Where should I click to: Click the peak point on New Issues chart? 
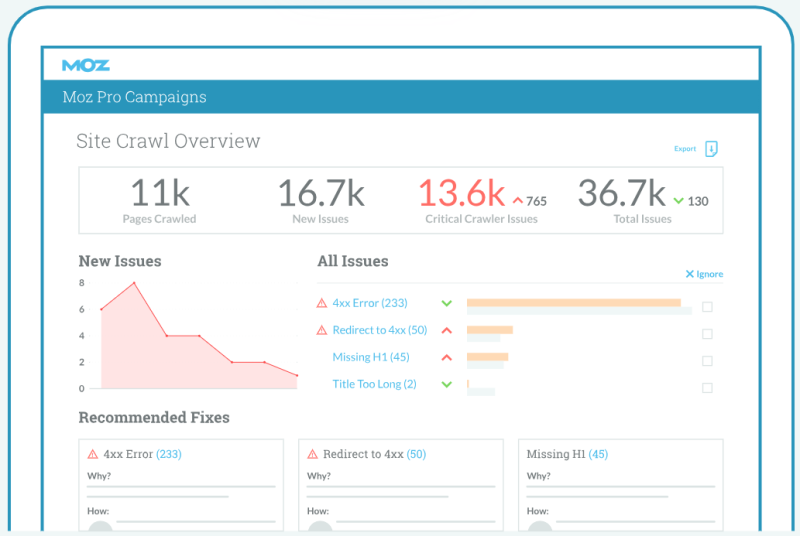point(134,283)
